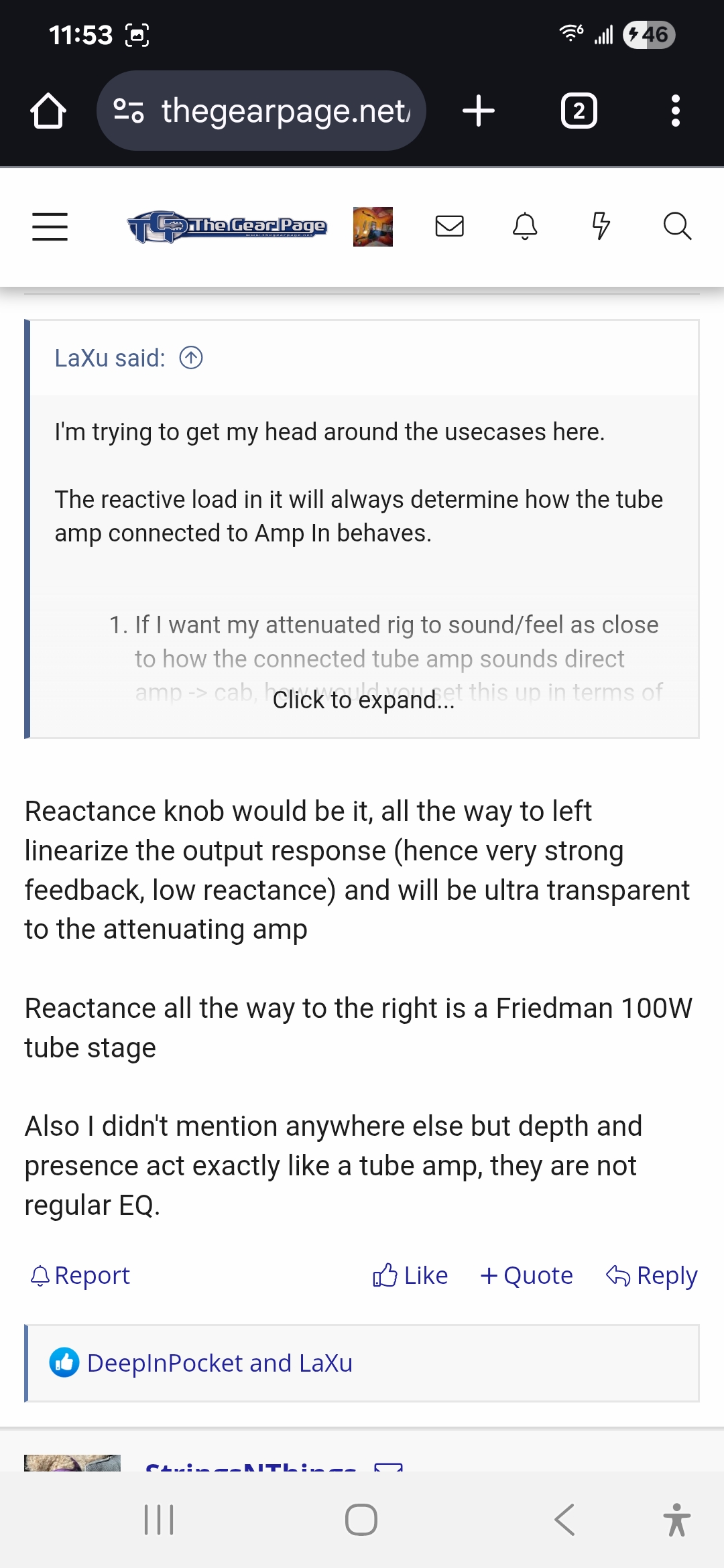Screen dimensions: 724x1568
Task: Open the alerts bell icon
Action: tap(525, 226)
